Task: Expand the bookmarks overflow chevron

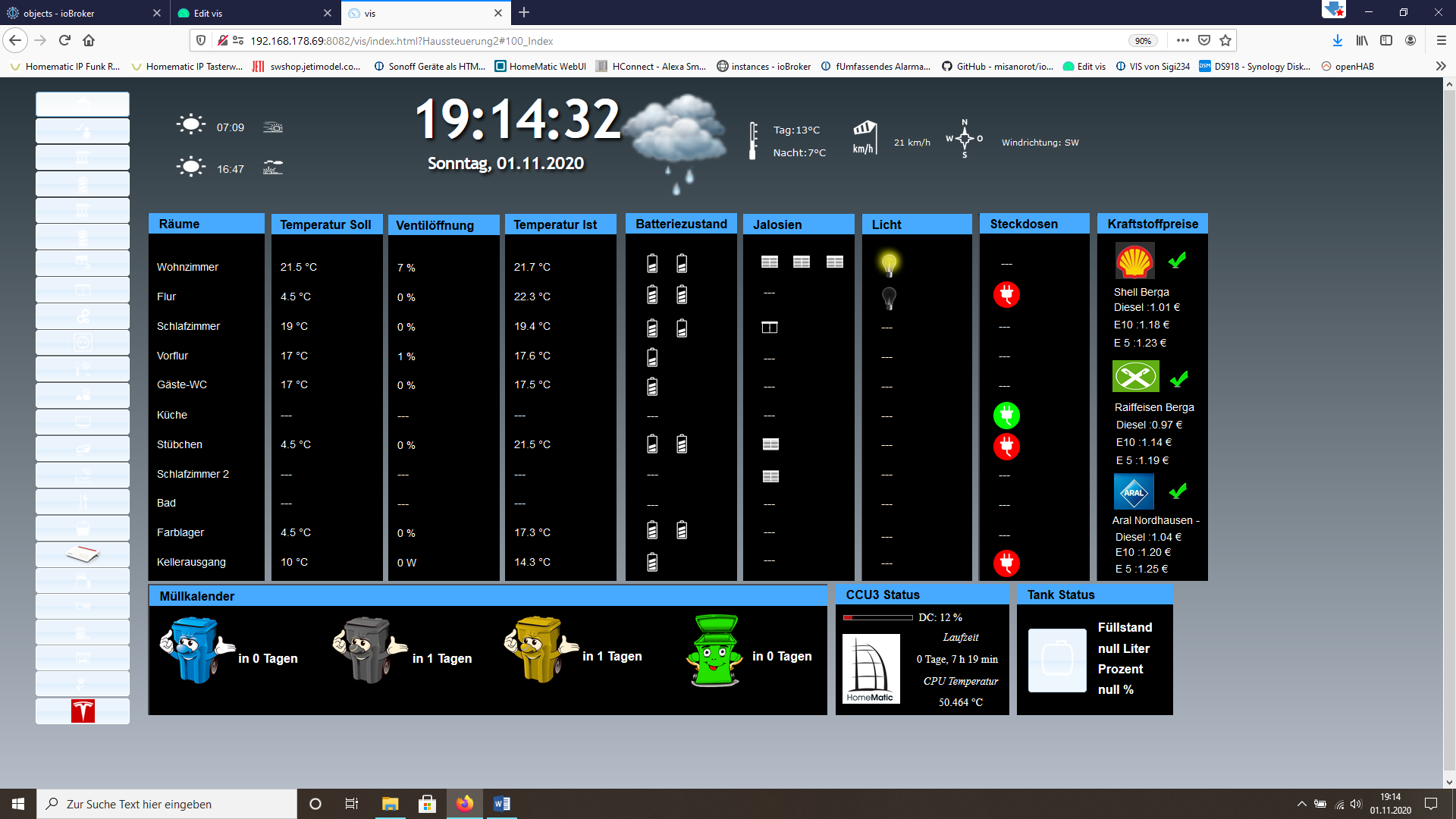Action: tap(1441, 67)
